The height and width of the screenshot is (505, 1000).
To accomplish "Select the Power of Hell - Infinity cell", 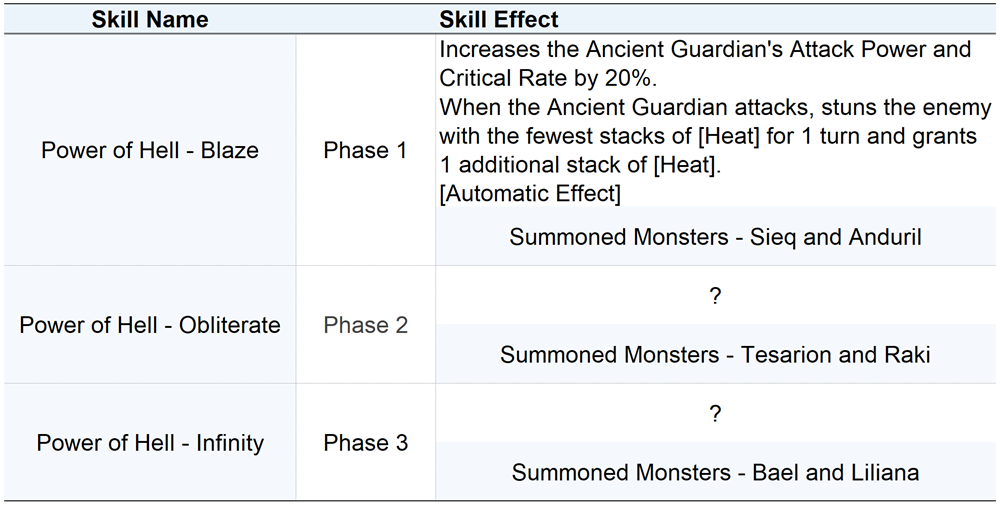I will point(150,443).
